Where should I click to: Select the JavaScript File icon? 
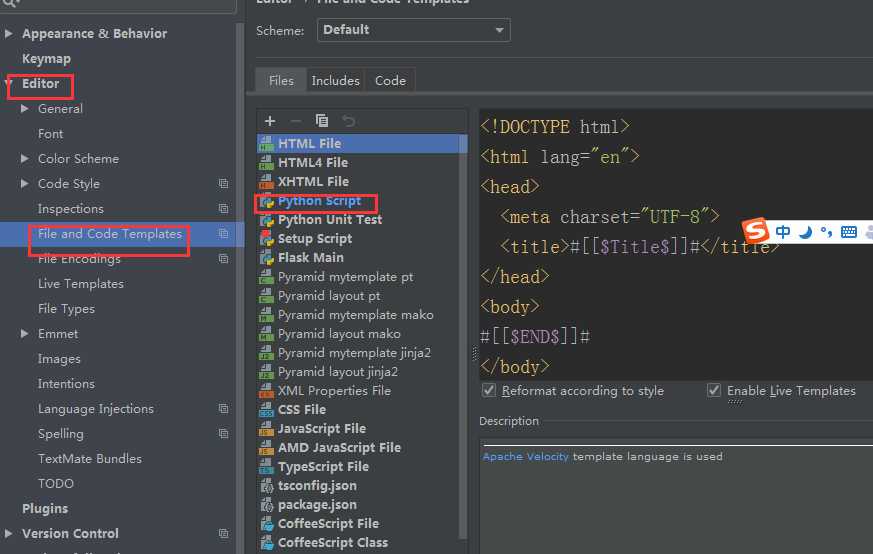coord(267,429)
